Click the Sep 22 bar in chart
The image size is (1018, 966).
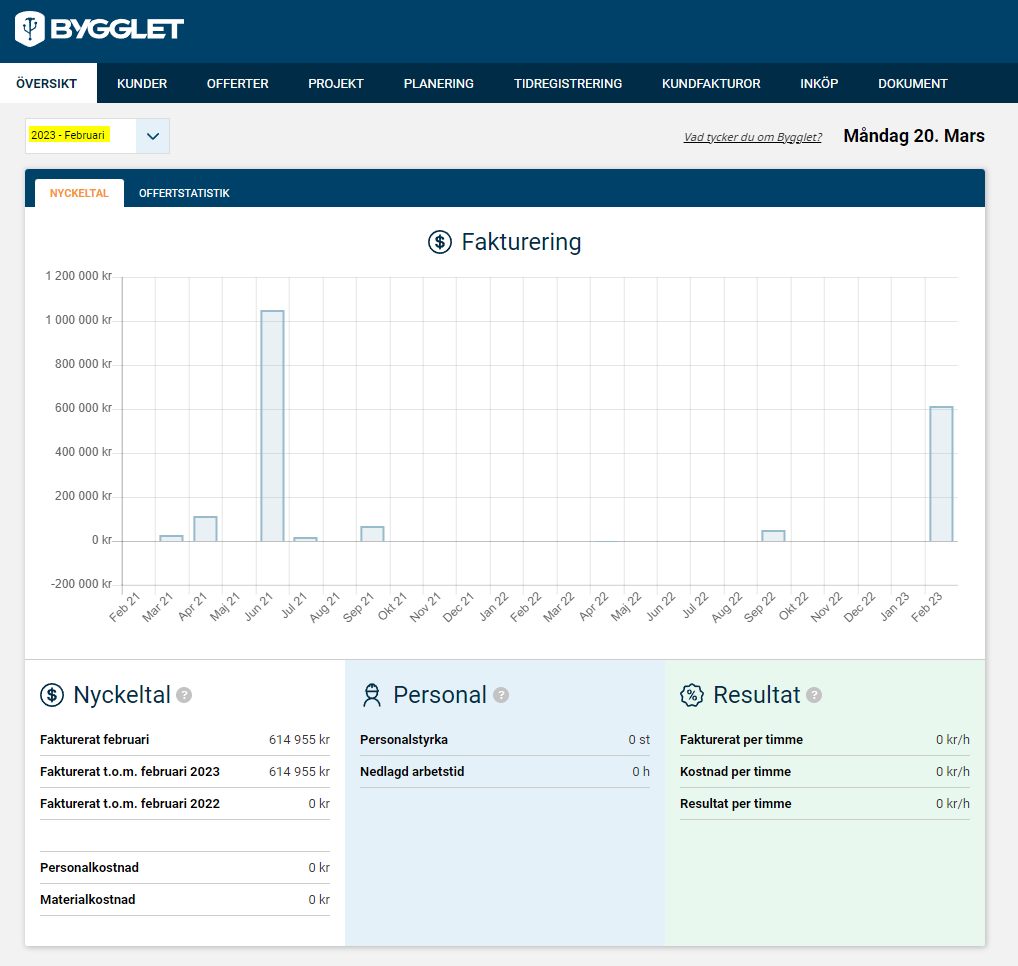[x=773, y=536]
